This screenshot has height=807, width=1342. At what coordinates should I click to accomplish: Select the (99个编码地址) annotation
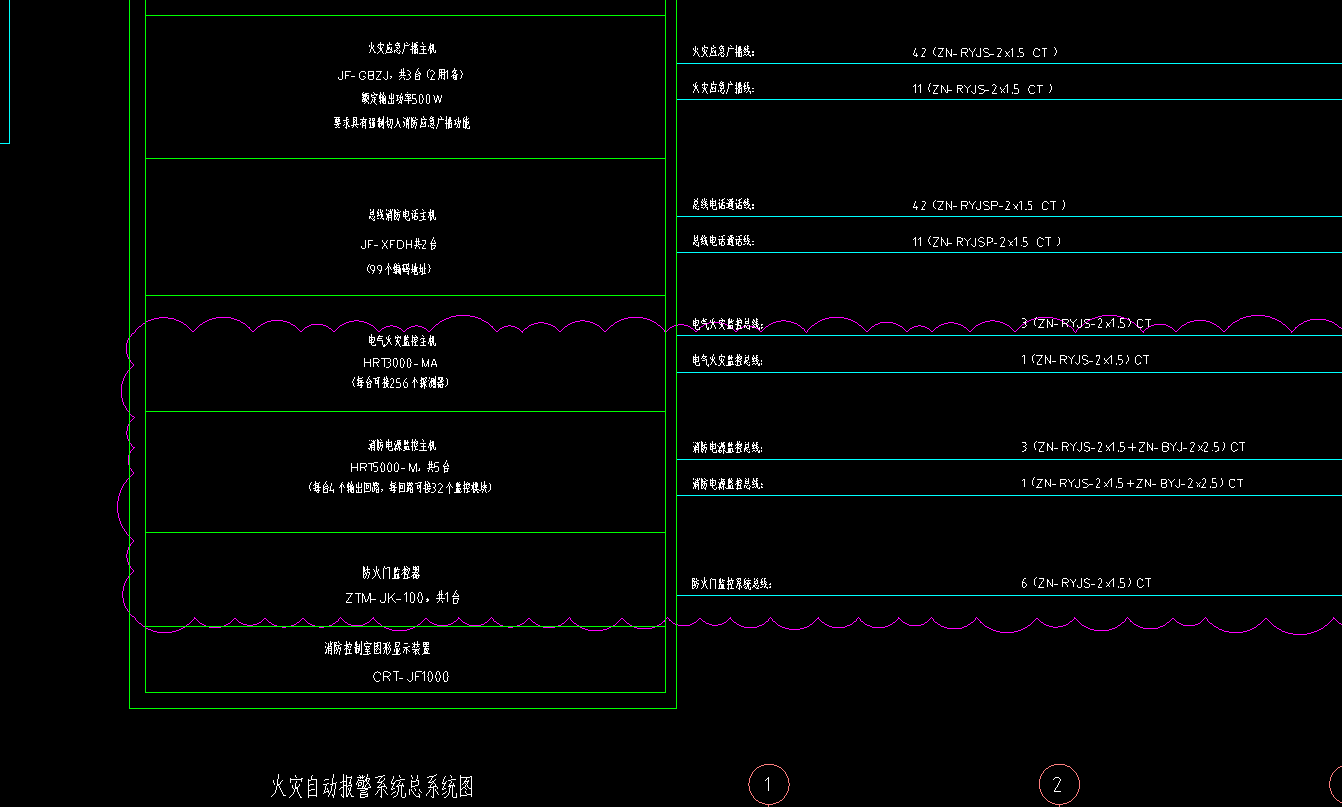(x=399, y=269)
